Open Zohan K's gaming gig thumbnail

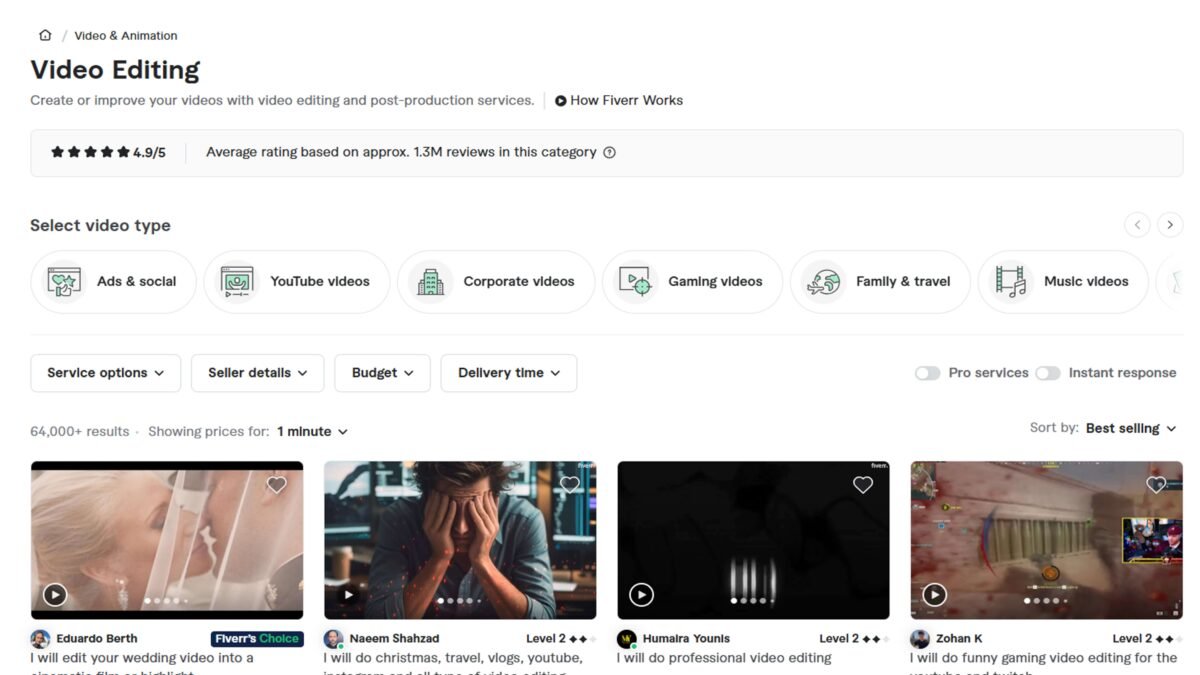(1046, 540)
